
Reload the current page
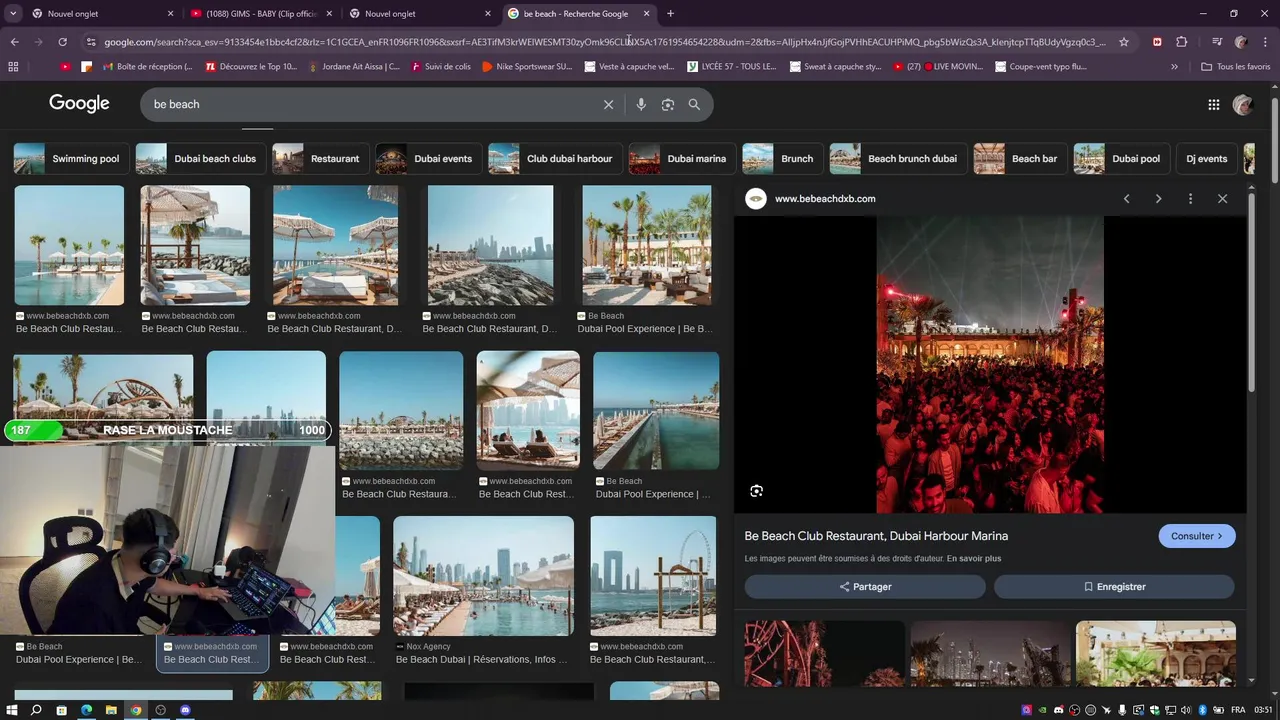point(62,42)
